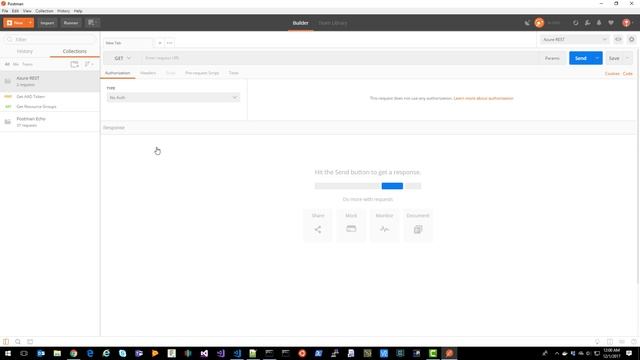640x360 pixels.
Task: Open the tab options ellipsis menu
Action: point(169,43)
